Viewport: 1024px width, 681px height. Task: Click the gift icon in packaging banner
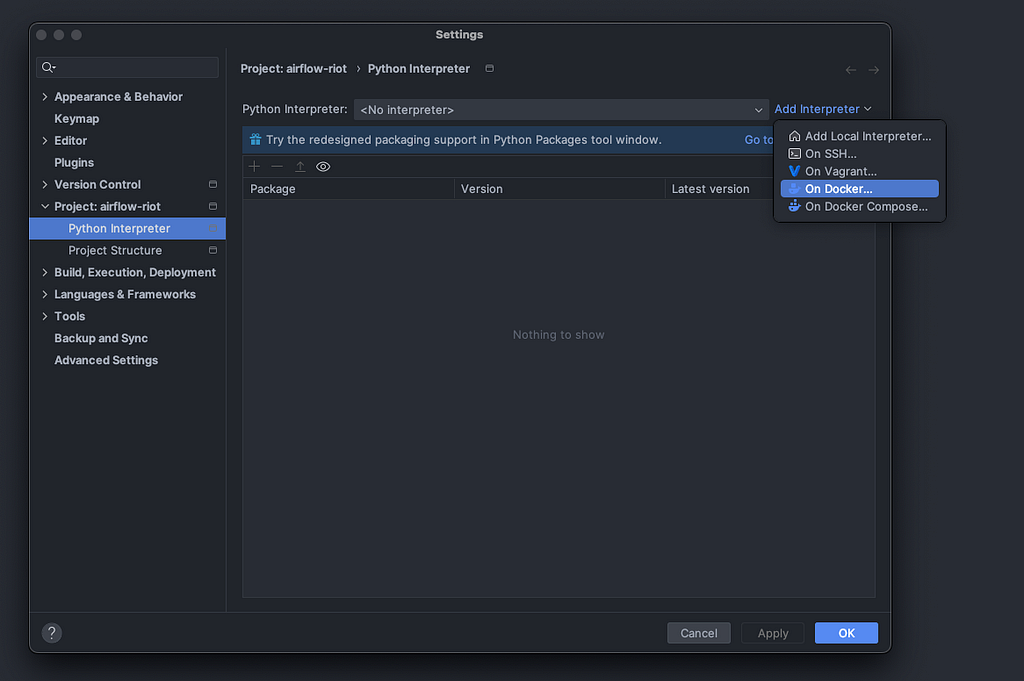pos(255,140)
